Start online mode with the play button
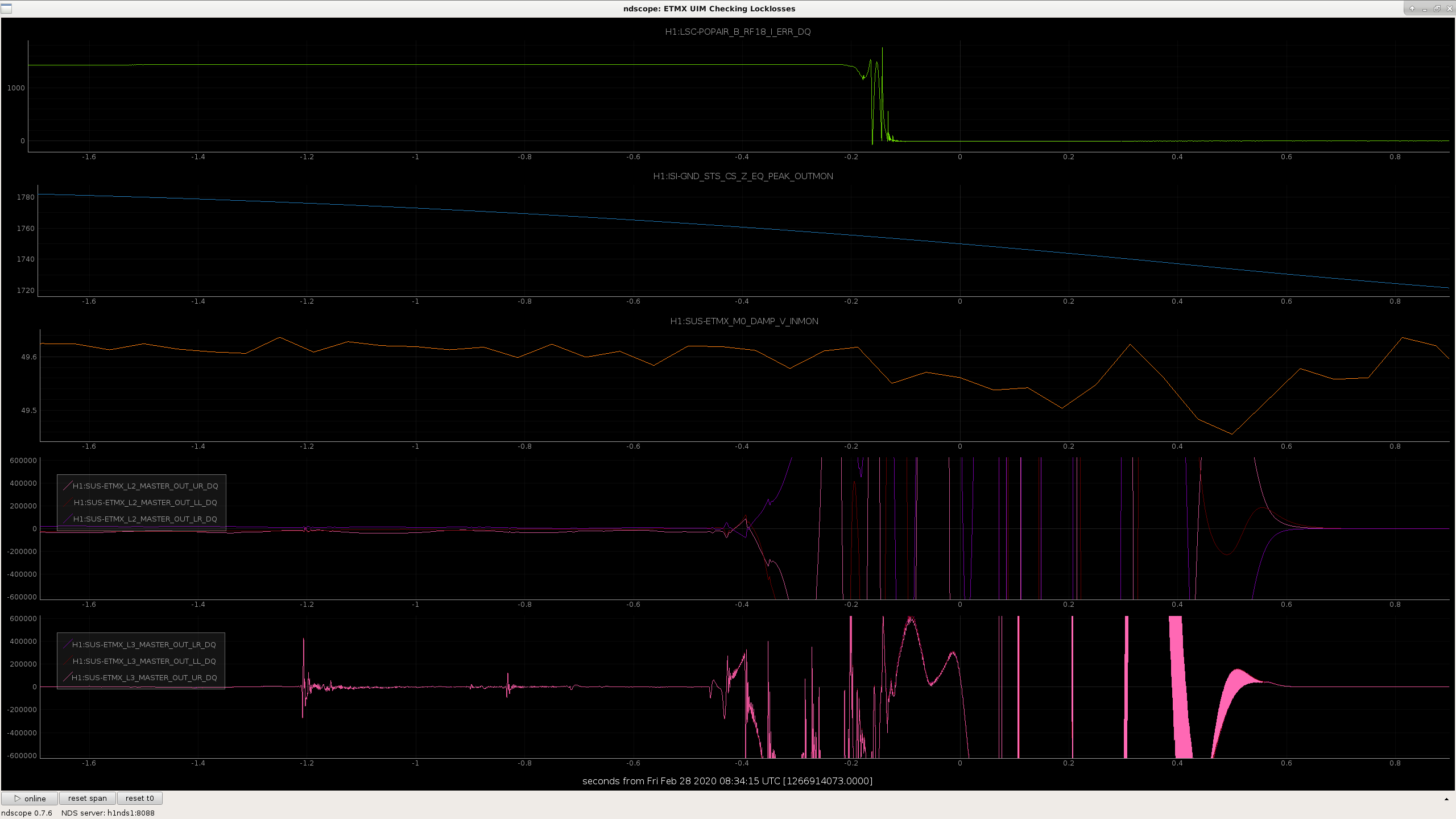This screenshot has height=819, width=1456. tap(30, 799)
